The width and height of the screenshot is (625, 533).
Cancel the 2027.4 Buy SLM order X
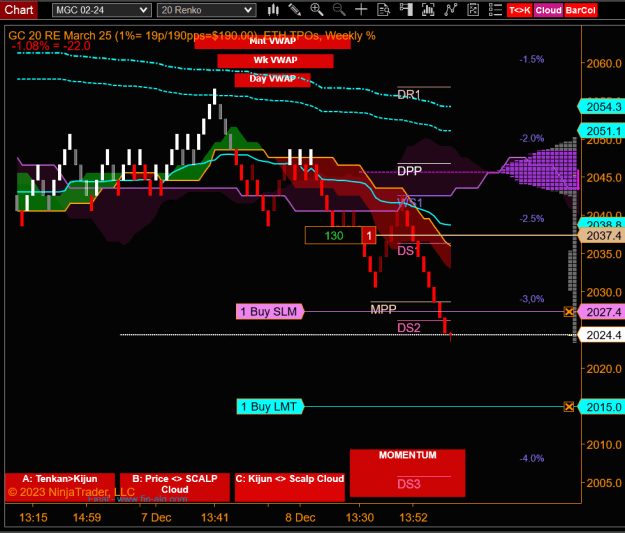pos(569,312)
